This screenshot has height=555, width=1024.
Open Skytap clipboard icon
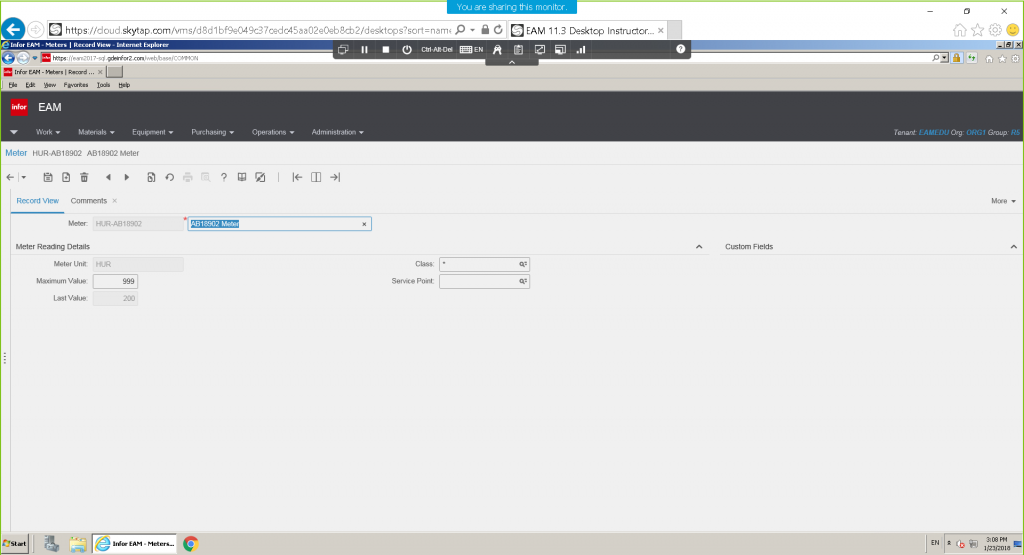pos(518,50)
